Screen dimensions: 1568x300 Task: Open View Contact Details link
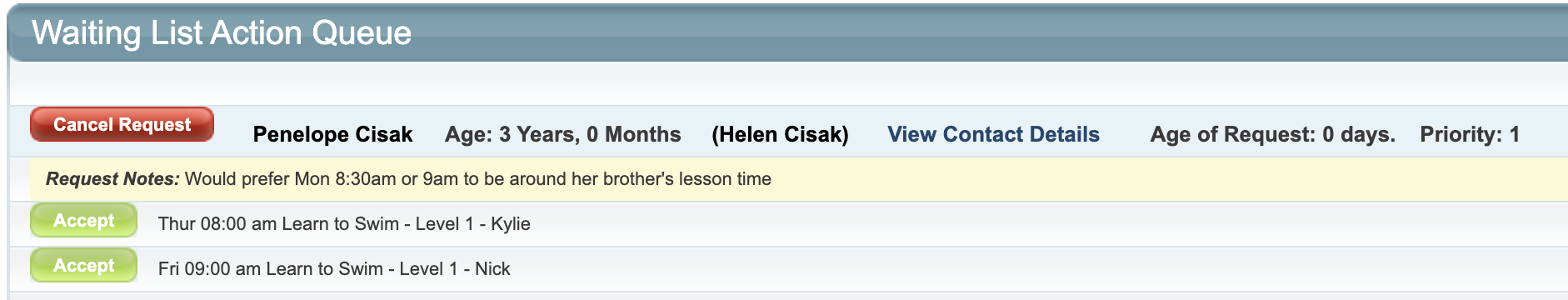click(993, 134)
